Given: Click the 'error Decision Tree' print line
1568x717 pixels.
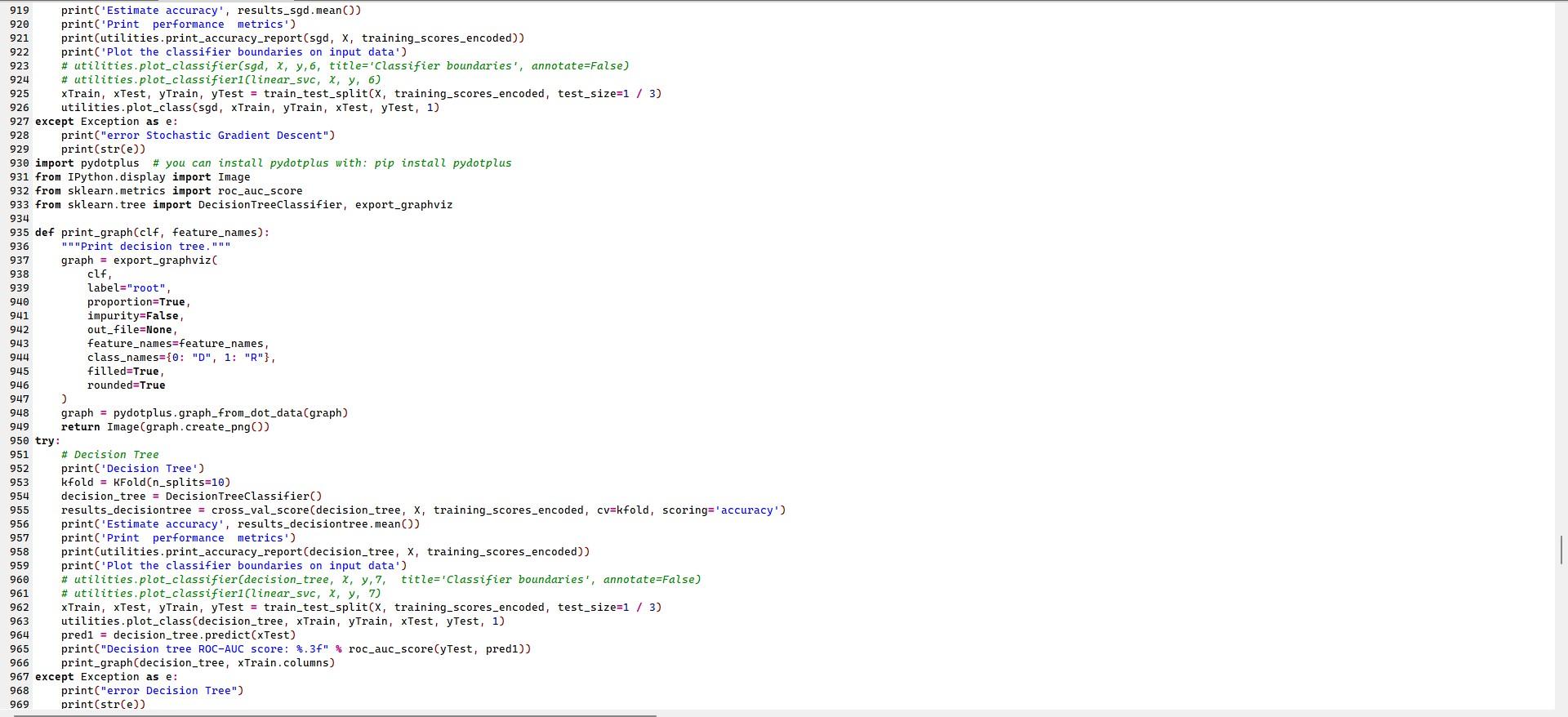Looking at the screenshot, I should [x=153, y=691].
